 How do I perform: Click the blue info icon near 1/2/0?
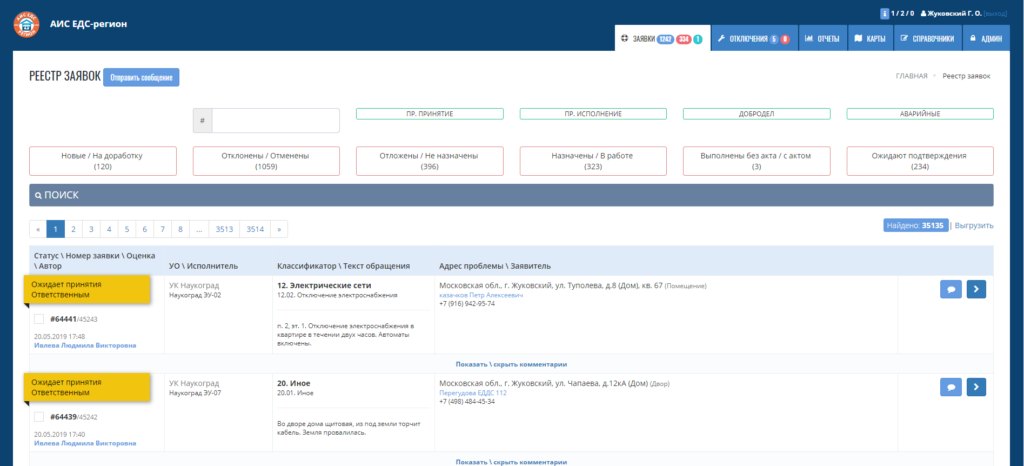click(x=884, y=13)
